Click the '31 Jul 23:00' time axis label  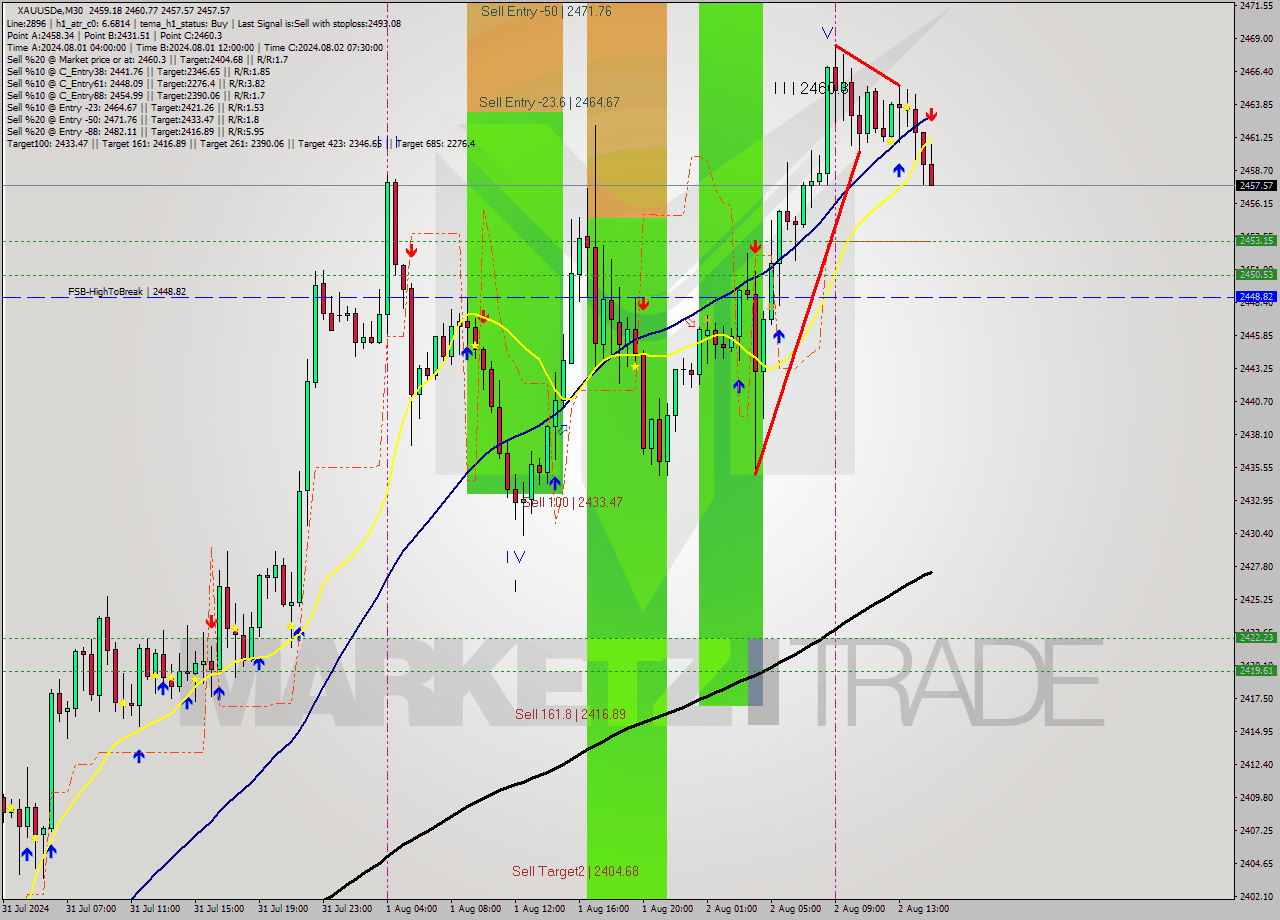(x=347, y=909)
